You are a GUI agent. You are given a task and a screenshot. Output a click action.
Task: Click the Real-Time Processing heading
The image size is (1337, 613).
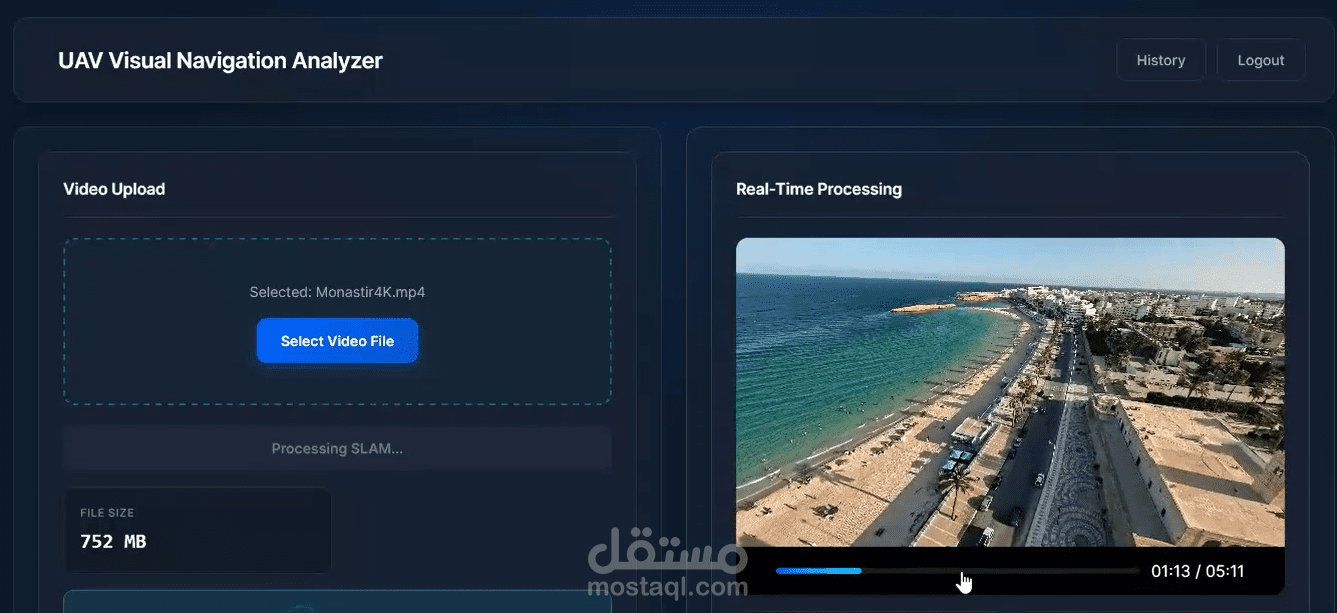click(x=819, y=189)
